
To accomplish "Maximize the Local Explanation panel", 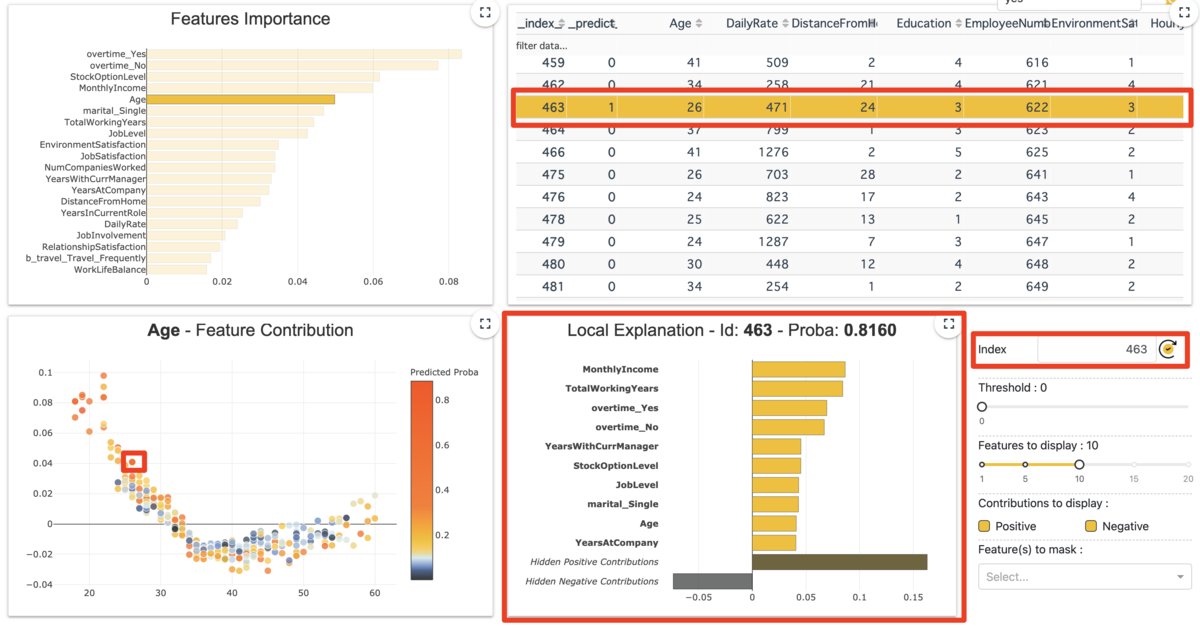I will 946,324.
